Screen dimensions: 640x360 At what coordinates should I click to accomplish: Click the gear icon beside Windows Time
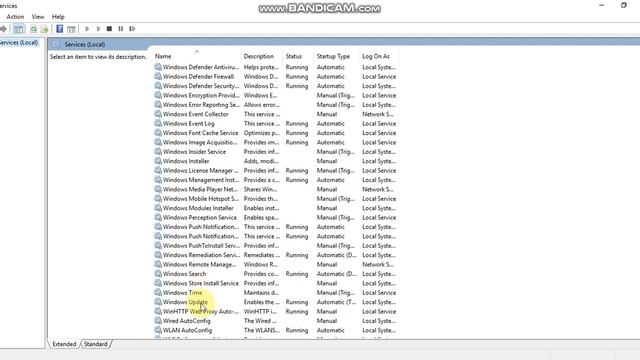(x=158, y=292)
